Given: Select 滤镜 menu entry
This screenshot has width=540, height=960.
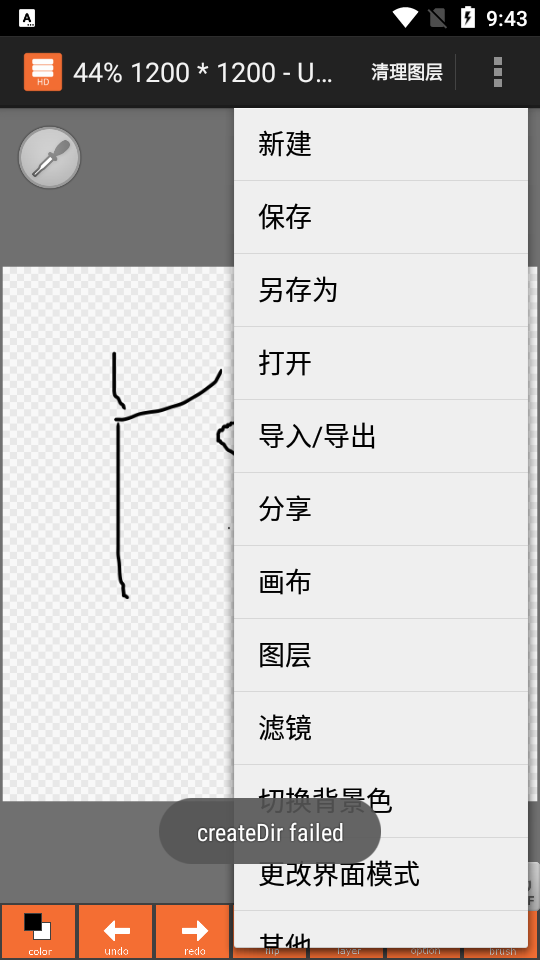Looking at the screenshot, I should [381, 728].
